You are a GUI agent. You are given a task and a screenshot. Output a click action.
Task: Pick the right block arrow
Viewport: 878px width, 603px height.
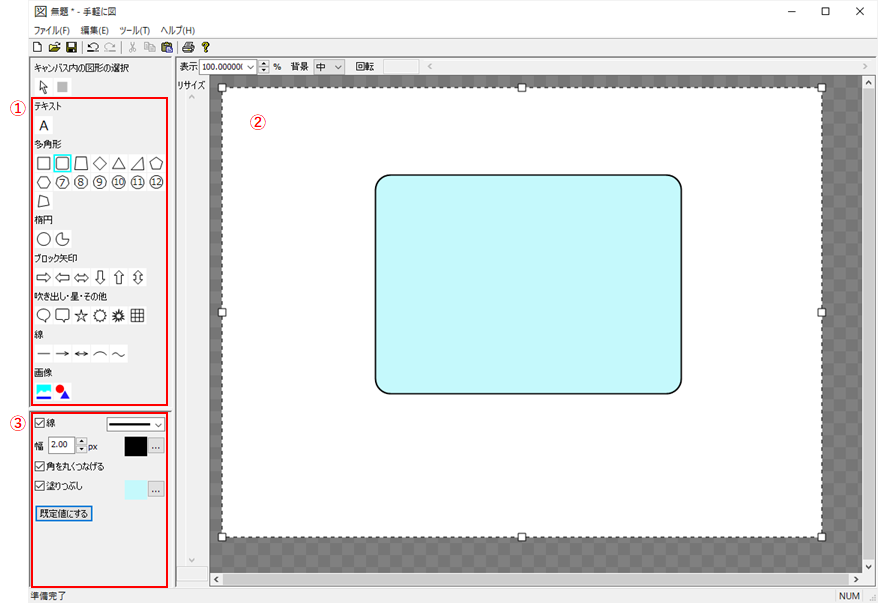pyautogui.click(x=44, y=277)
